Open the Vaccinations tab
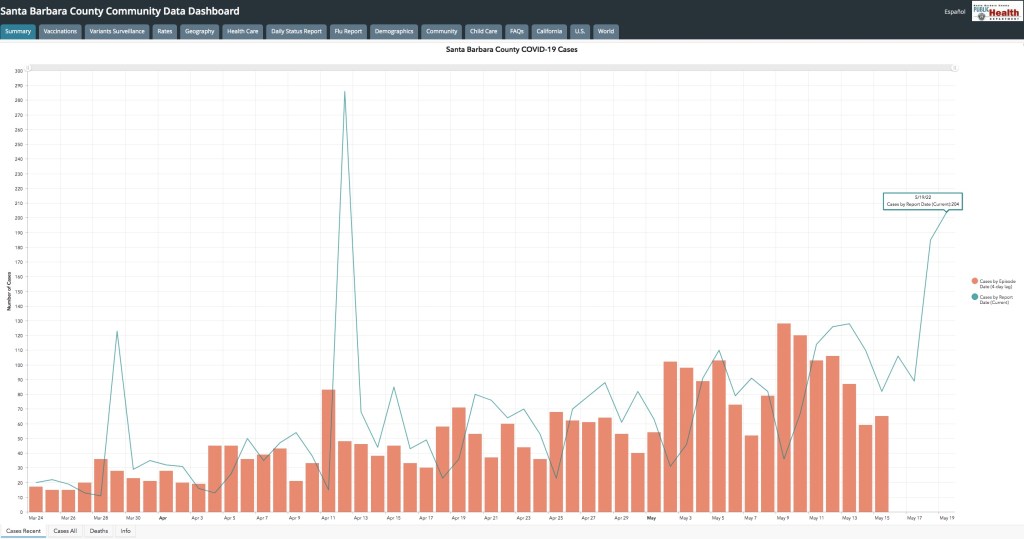The height and width of the screenshot is (539, 1024). 60,31
